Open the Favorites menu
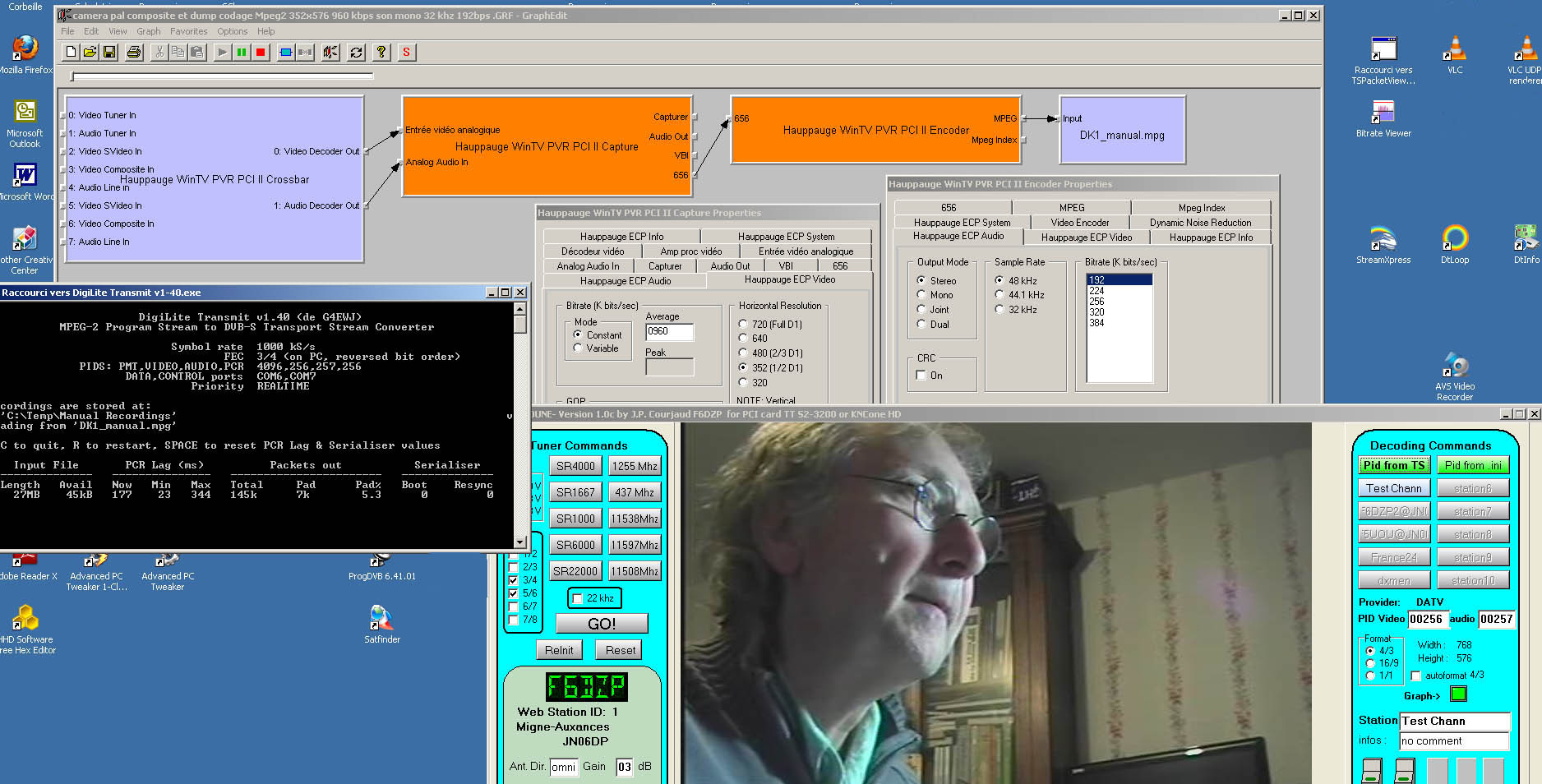Image resolution: width=1542 pixels, height=784 pixels. [189, 31]
